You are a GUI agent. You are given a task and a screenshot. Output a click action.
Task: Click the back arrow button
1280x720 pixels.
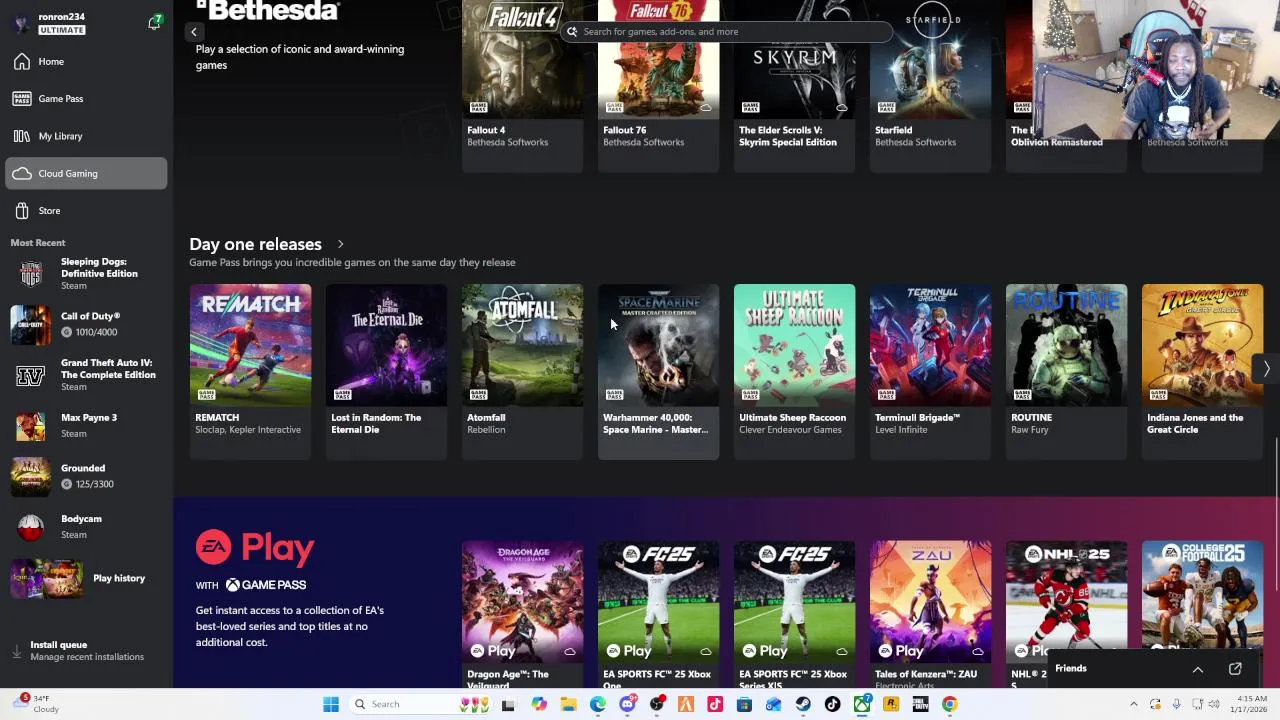(x=194, y=32)
